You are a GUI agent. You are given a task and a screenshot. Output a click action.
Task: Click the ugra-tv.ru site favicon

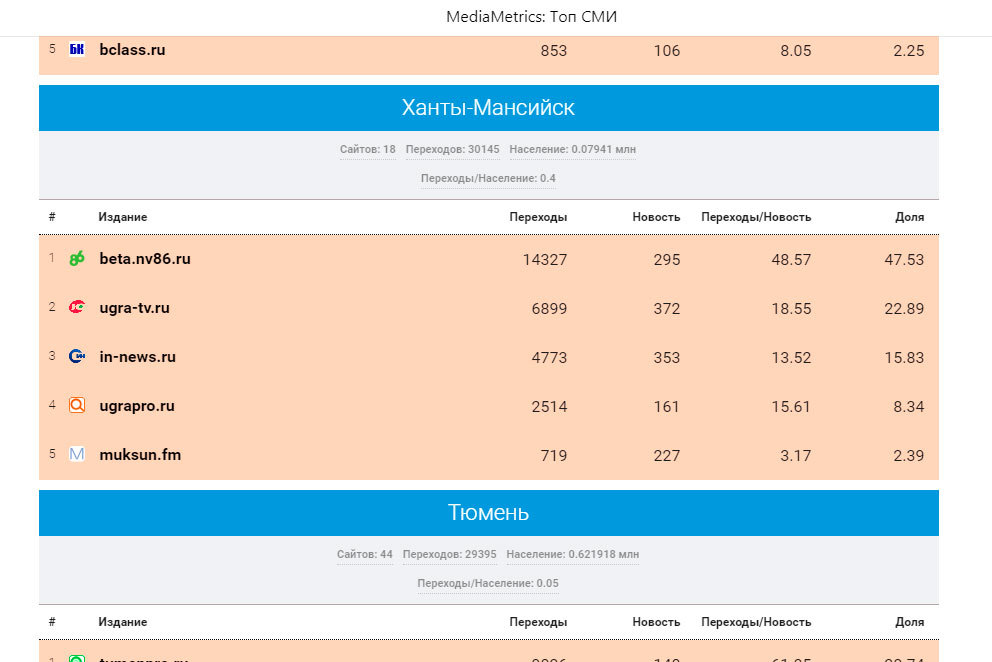(77, 308)
